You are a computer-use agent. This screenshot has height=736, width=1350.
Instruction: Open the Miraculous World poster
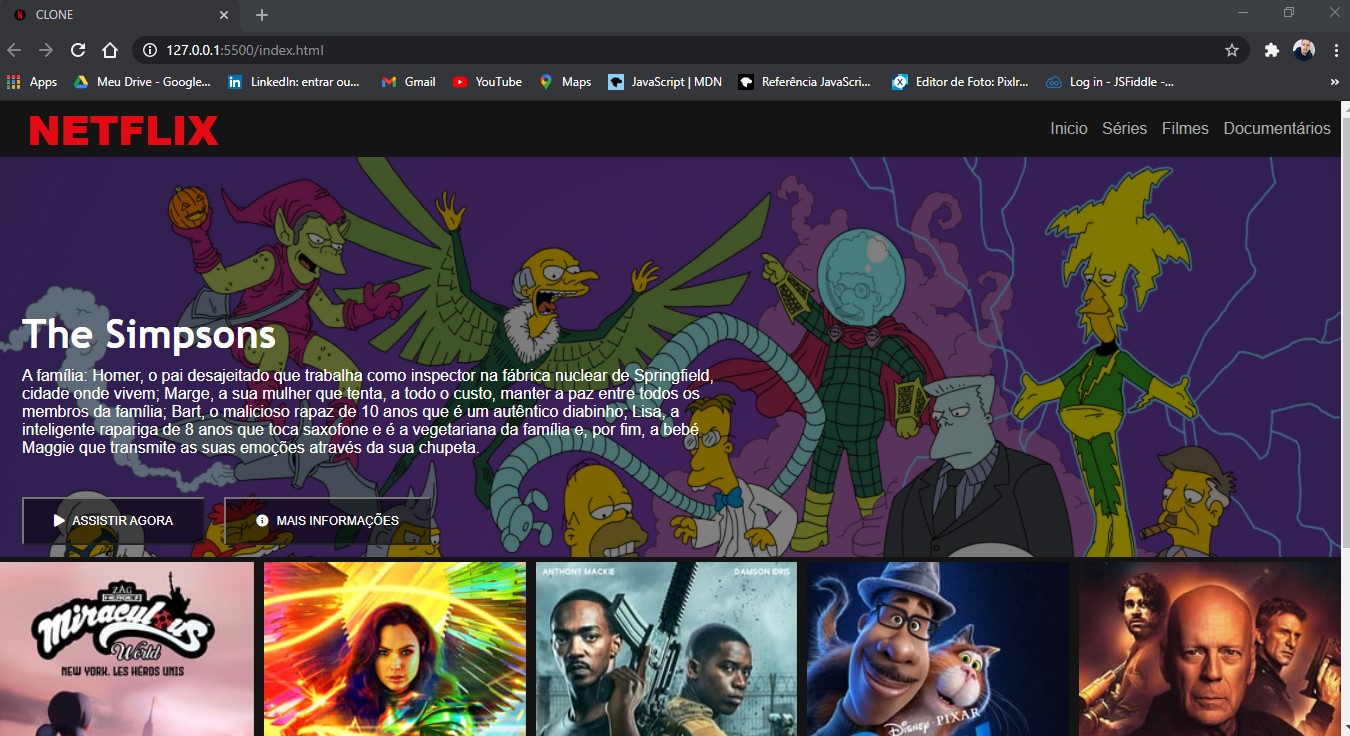tap(127, 649)
